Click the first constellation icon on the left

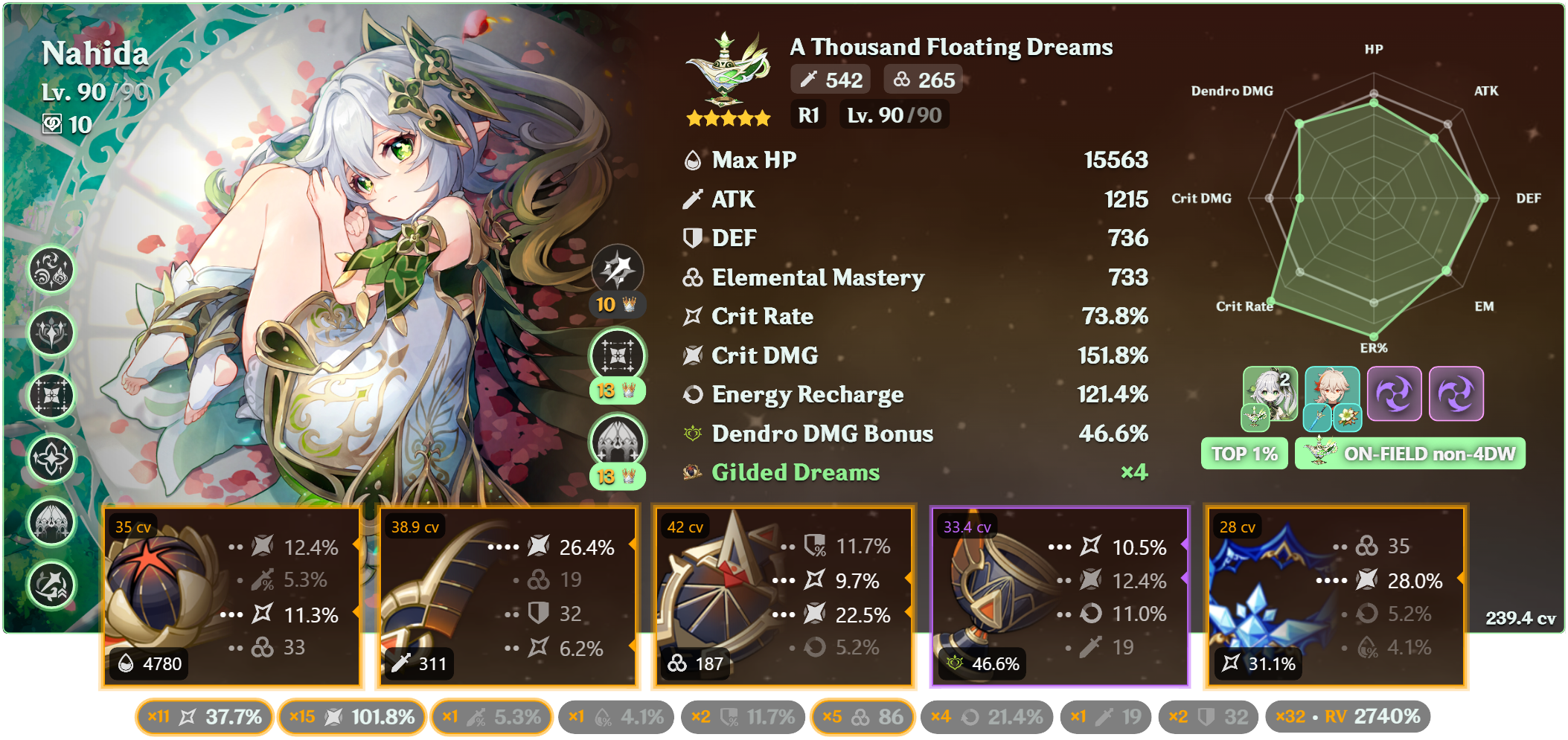point(51,269)
